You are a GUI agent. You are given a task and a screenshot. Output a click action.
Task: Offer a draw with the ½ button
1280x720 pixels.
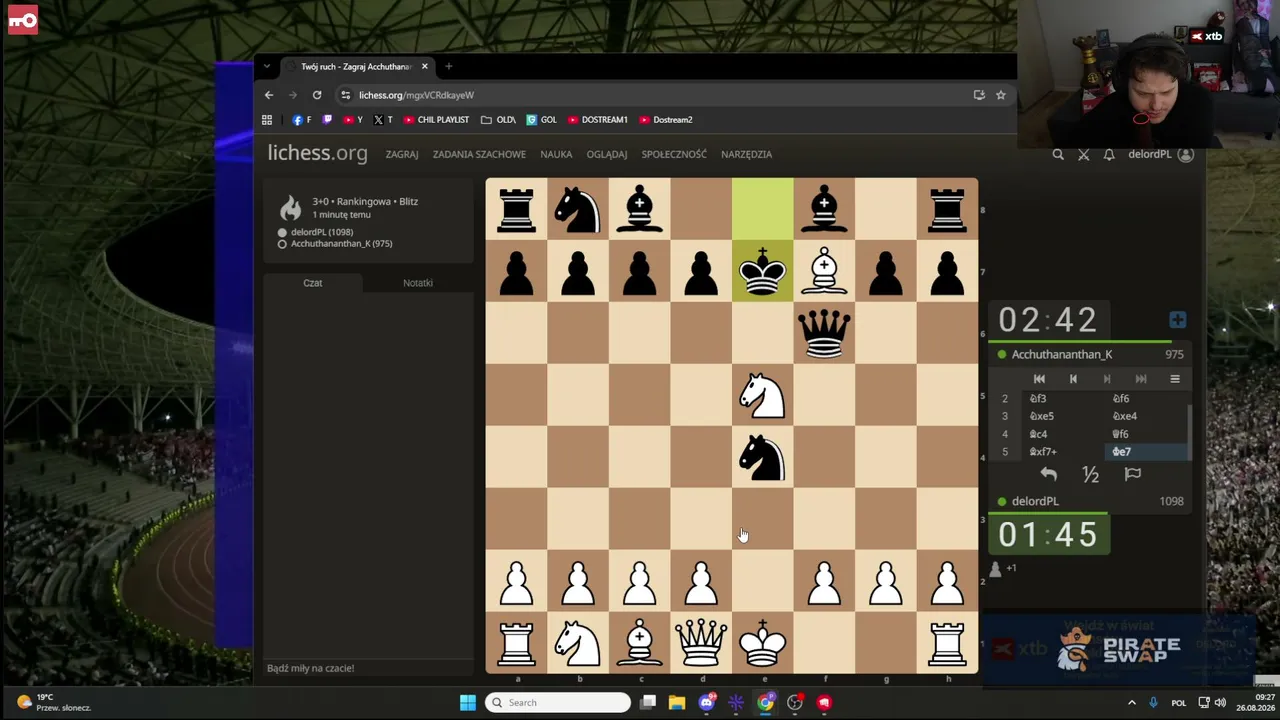coord(1090,475)
